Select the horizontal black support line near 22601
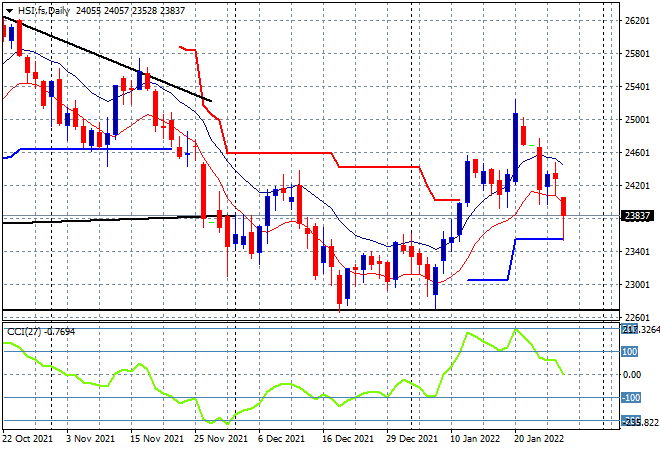660x450 pixels. [x=311, y=310]
